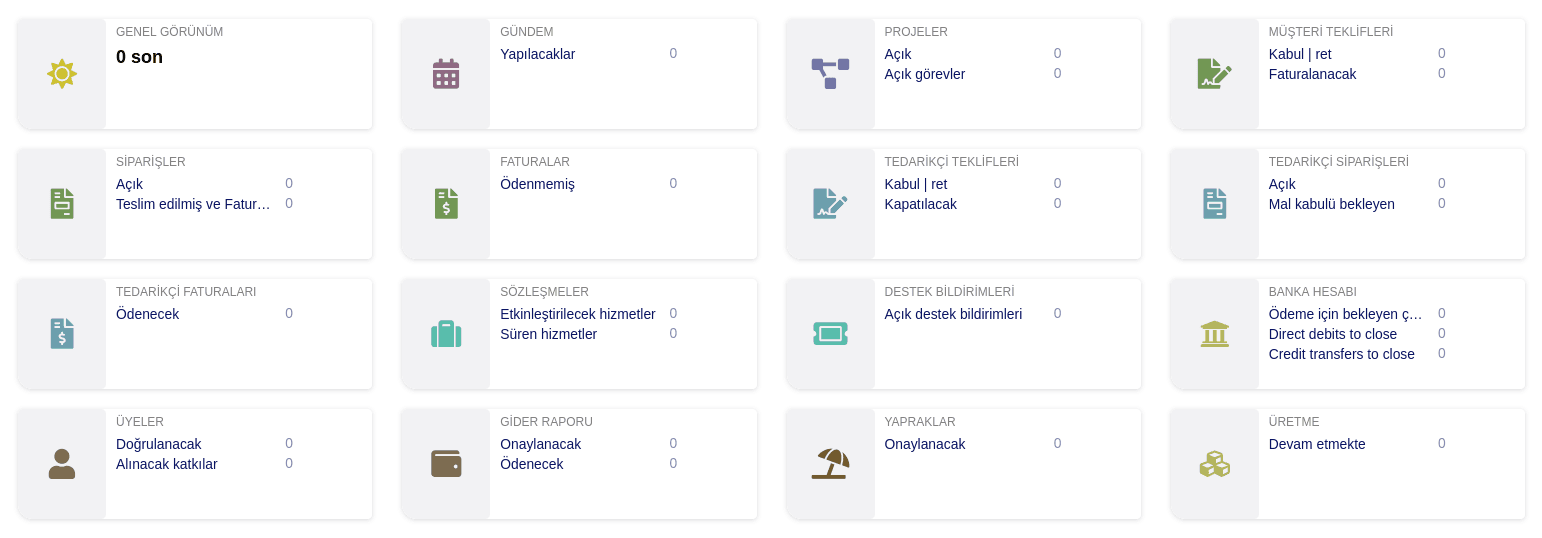
Task: Open Alınacak katkılar under Üyeler
Action: click(167, 464)
